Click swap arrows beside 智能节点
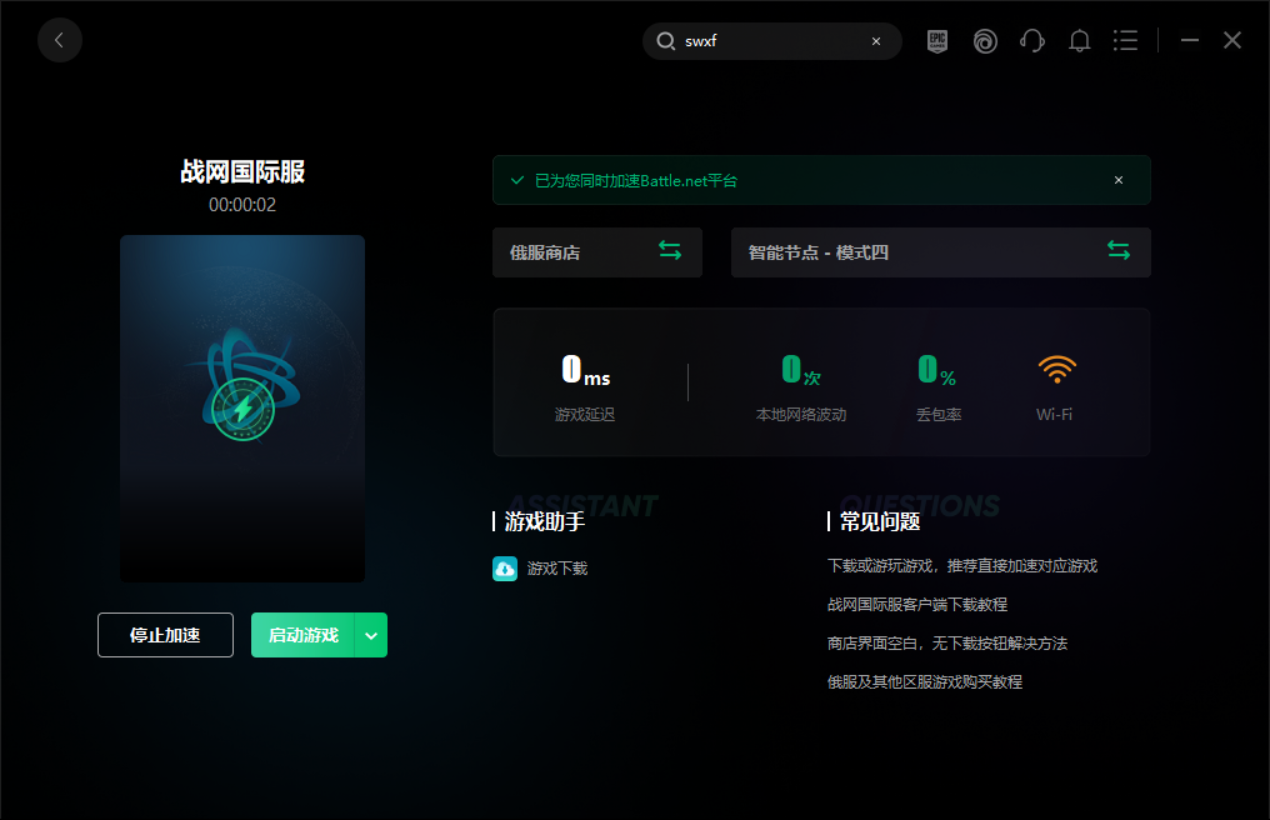The width and height of the screenshot is (1270, 820). (x=1119, y=251)
